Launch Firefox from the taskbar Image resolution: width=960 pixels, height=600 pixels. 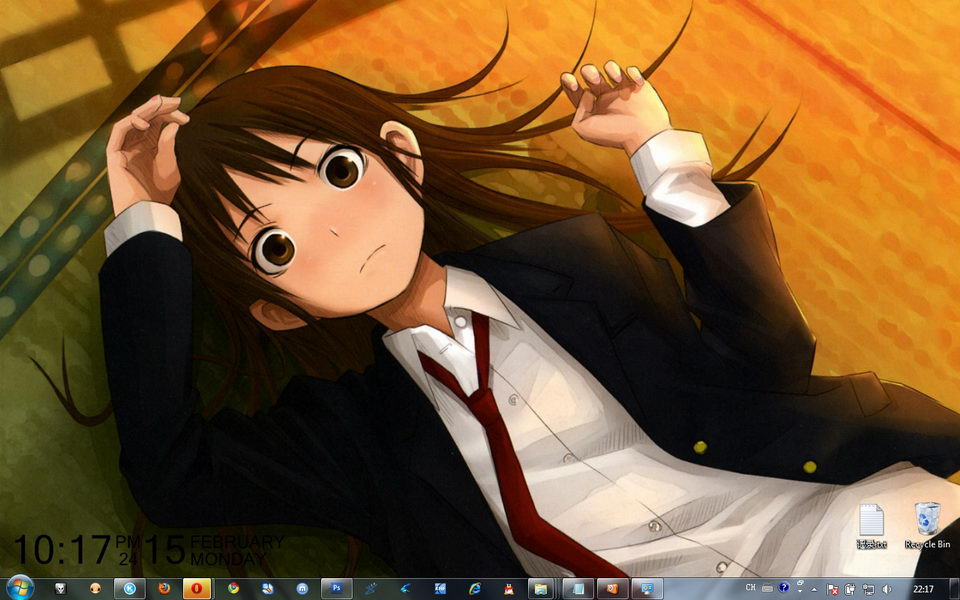(x=164, y=588)
